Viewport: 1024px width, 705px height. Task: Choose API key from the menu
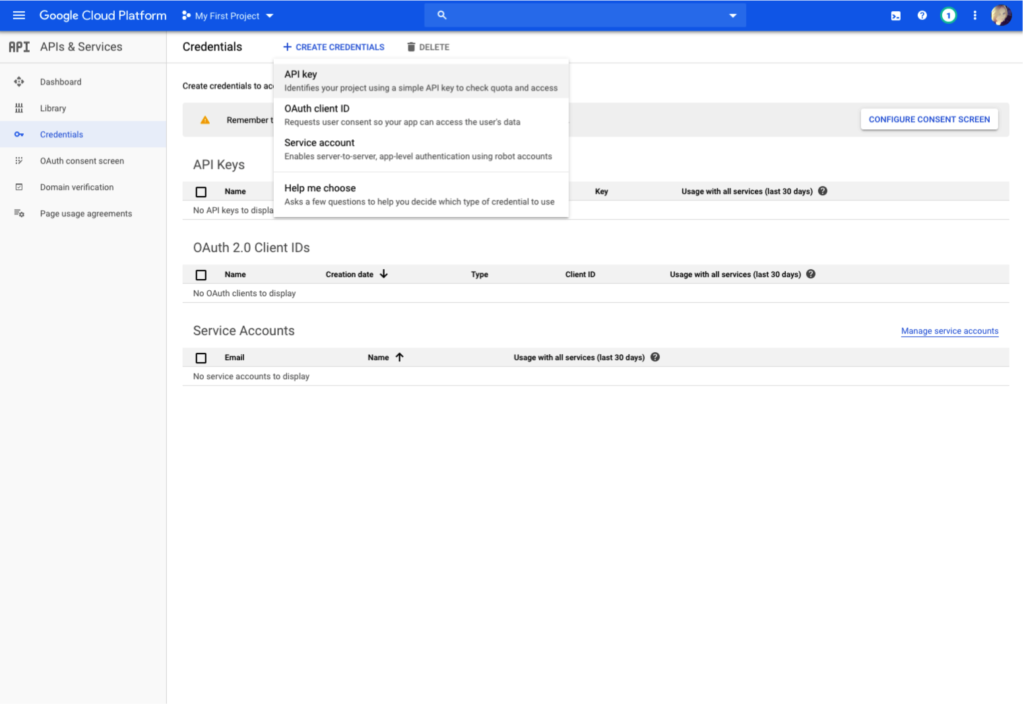[421, 81]
